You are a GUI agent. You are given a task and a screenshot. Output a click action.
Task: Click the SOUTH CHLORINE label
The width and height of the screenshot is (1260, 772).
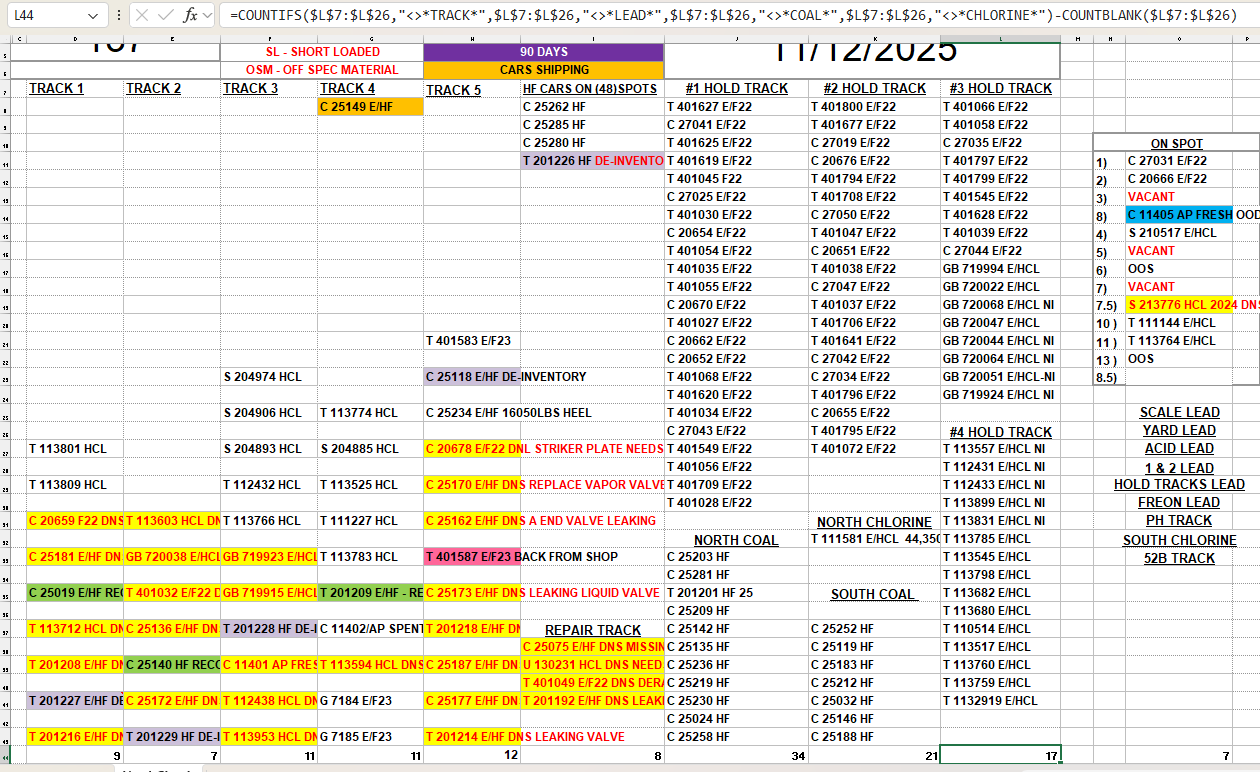tap(1179, 540)
